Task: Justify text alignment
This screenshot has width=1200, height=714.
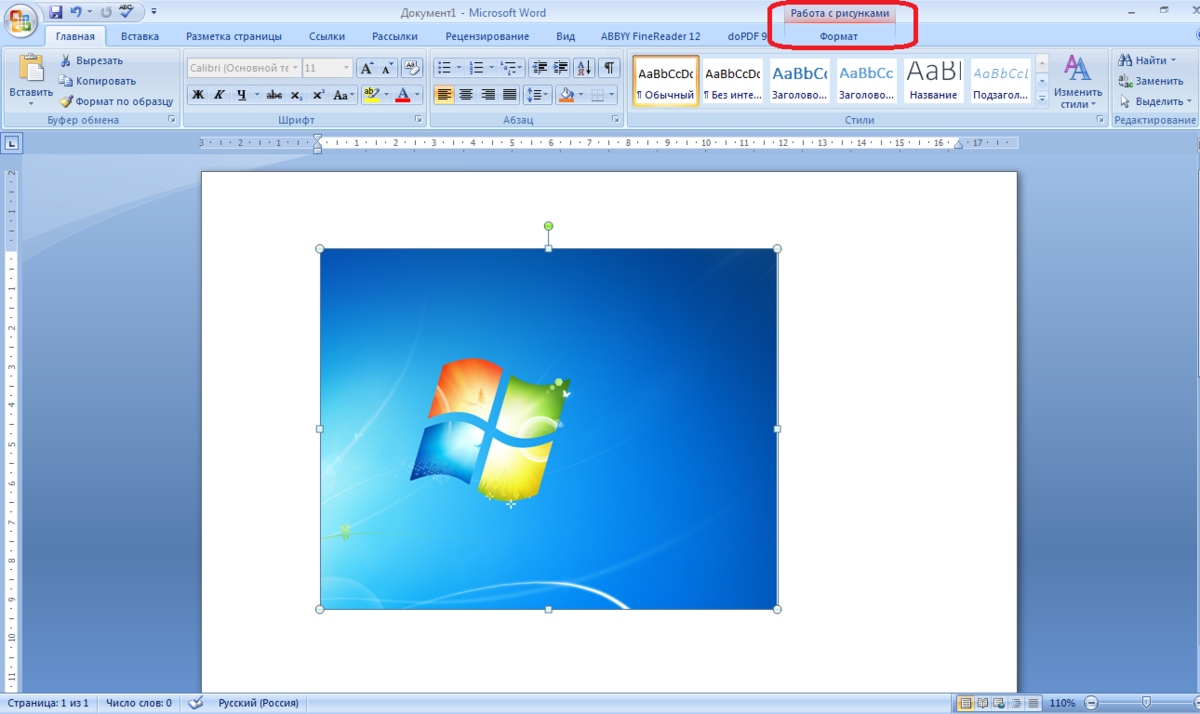Action: coord(510,95)
